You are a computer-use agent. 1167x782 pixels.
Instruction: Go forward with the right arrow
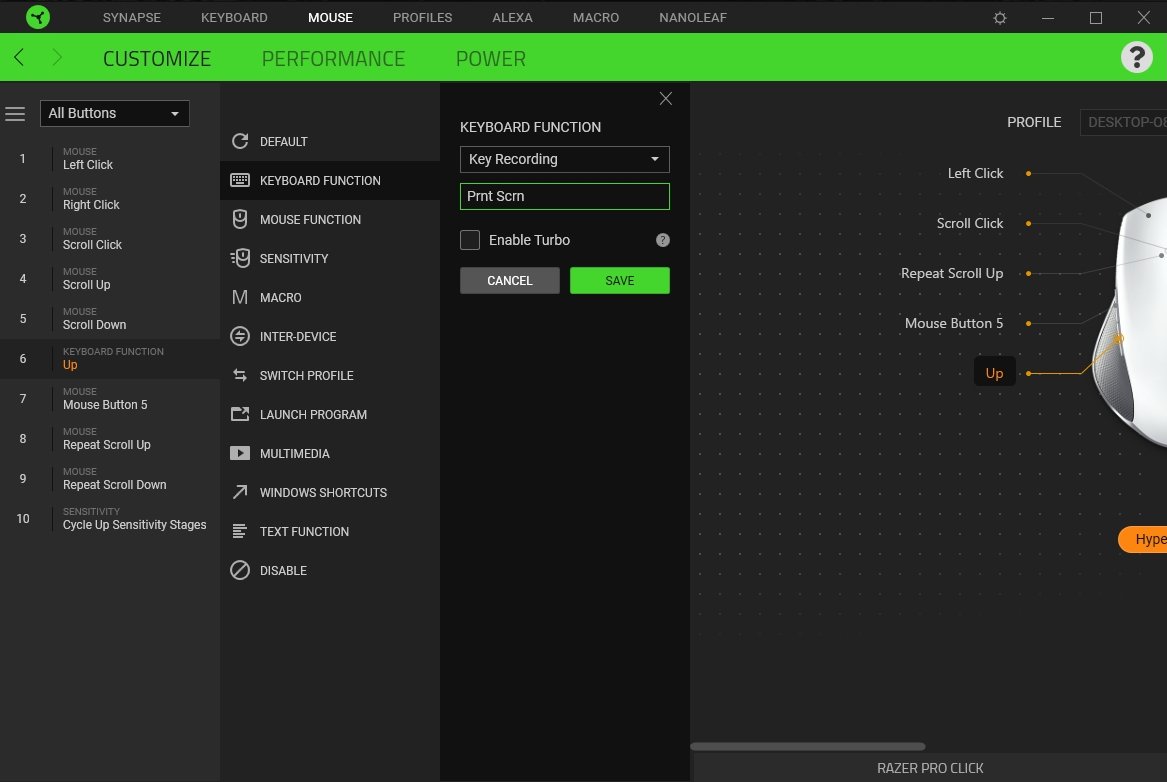57,57
